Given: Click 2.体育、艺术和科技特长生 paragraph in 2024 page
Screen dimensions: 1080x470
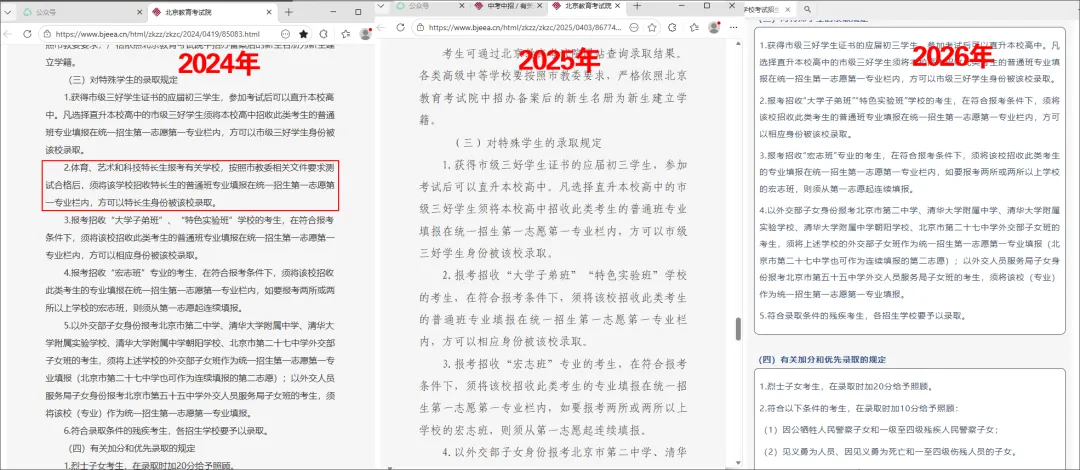Looking at the screenshot, I should click(x=191, y=185).
